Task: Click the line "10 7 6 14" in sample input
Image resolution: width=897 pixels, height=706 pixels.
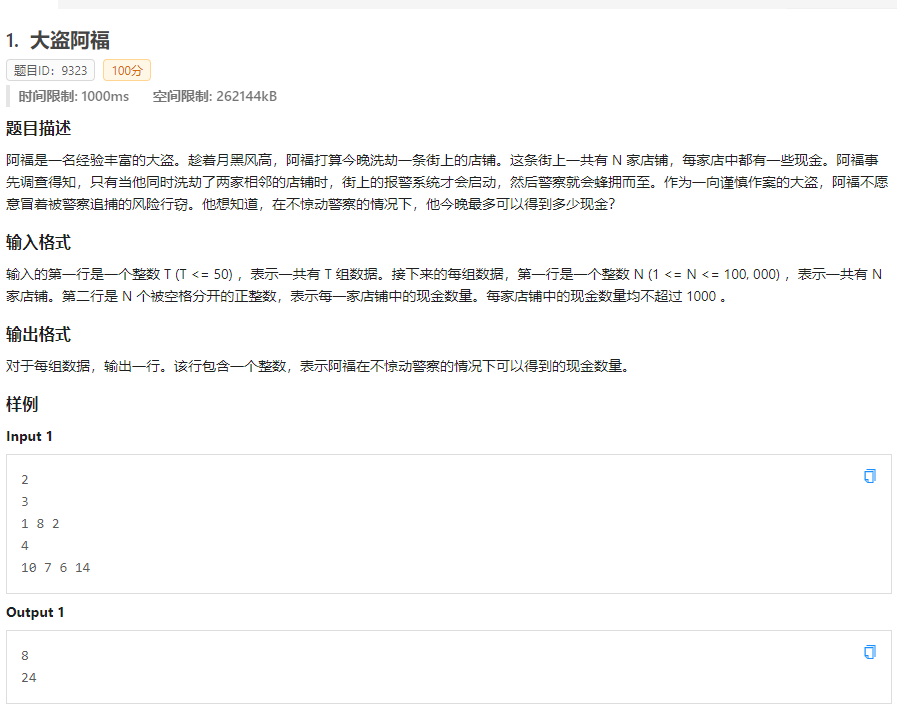Action: [x=55, y=567]
